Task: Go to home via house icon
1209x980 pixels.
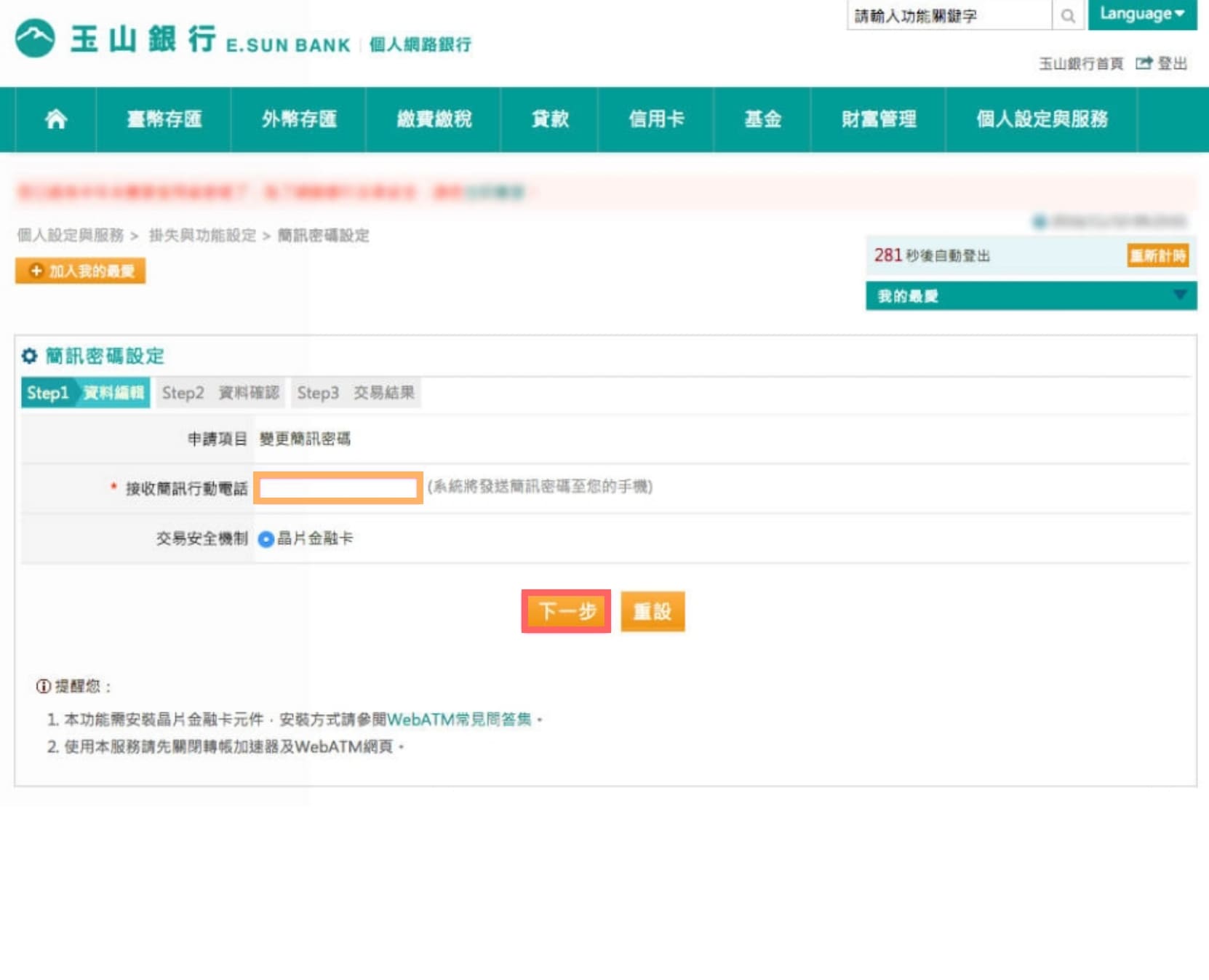Action: [x=55, y=119]
